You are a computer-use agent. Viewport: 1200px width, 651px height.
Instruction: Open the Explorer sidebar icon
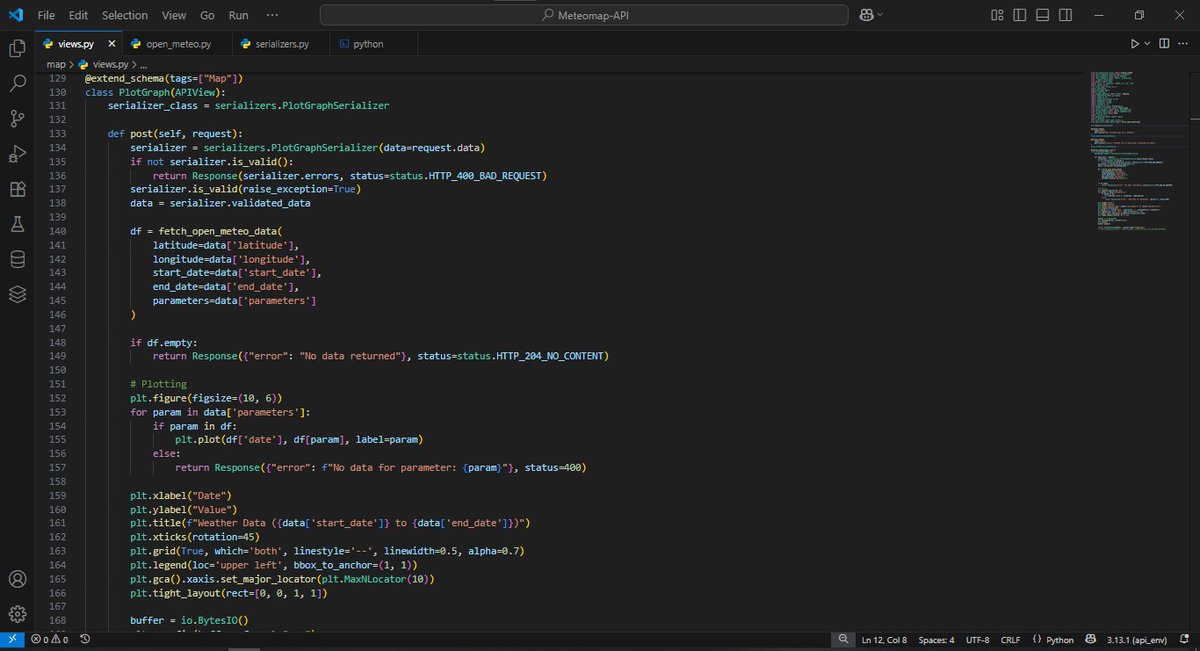[15, 47]
